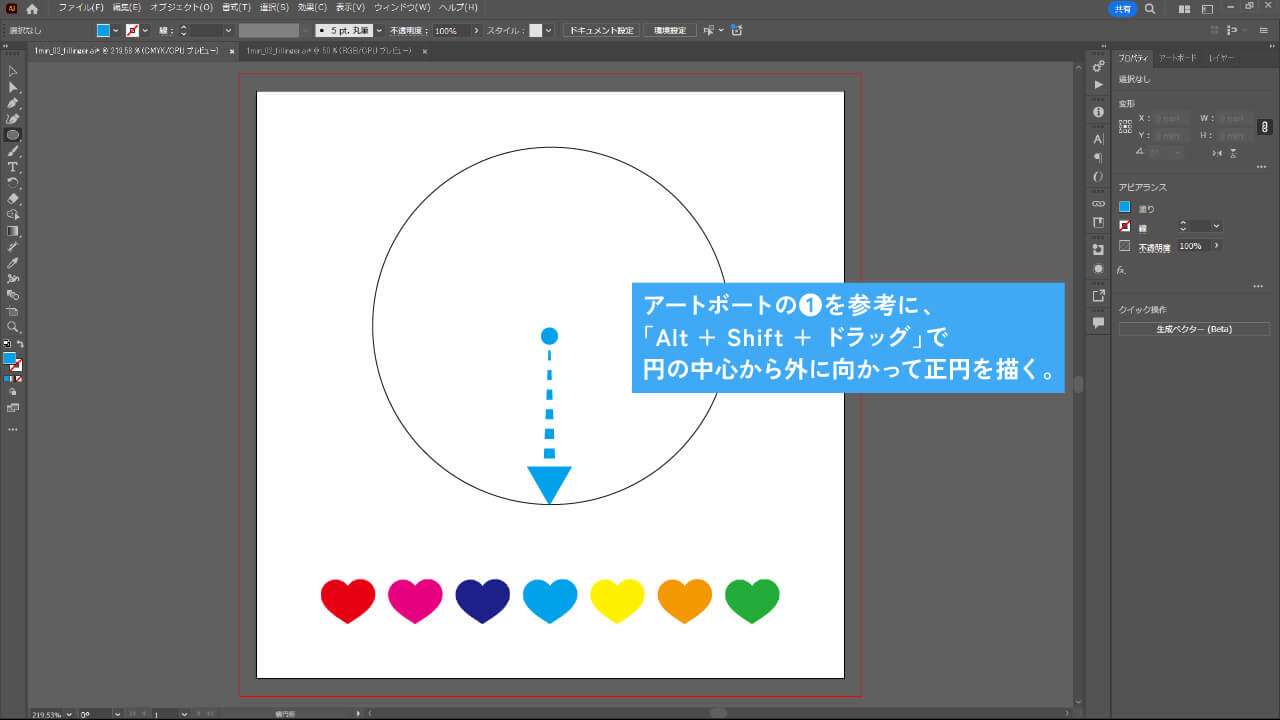The height and width of the screenshot is (720, 1280).
Task: Open the Links panel icon in dock
Action: [x=1098, y=203]
